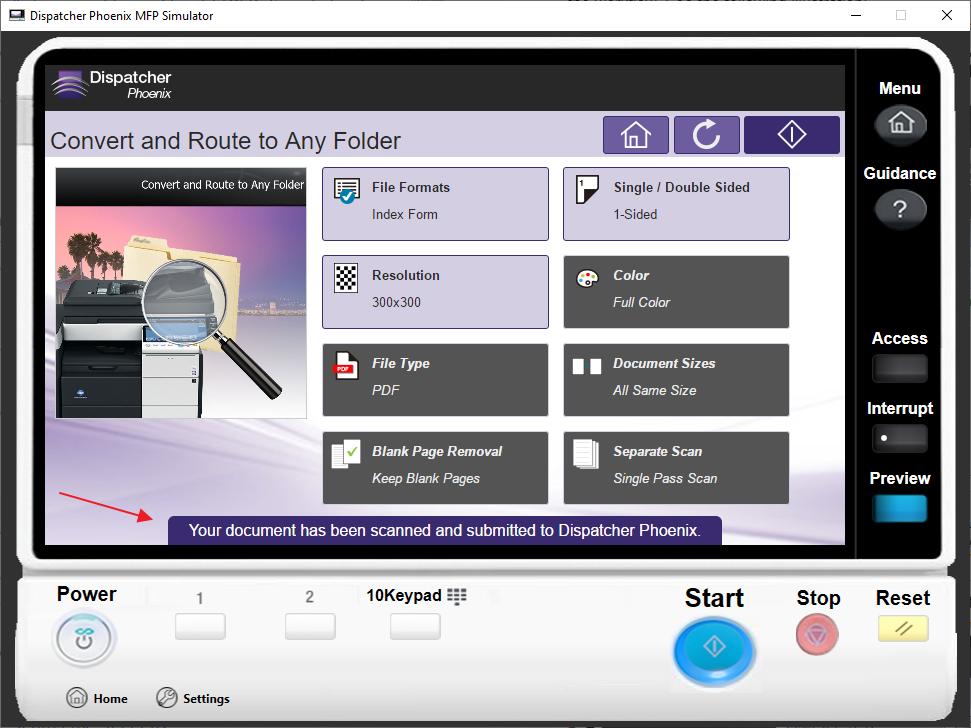Click the purple Home icon button

click(x=636, y=135)
